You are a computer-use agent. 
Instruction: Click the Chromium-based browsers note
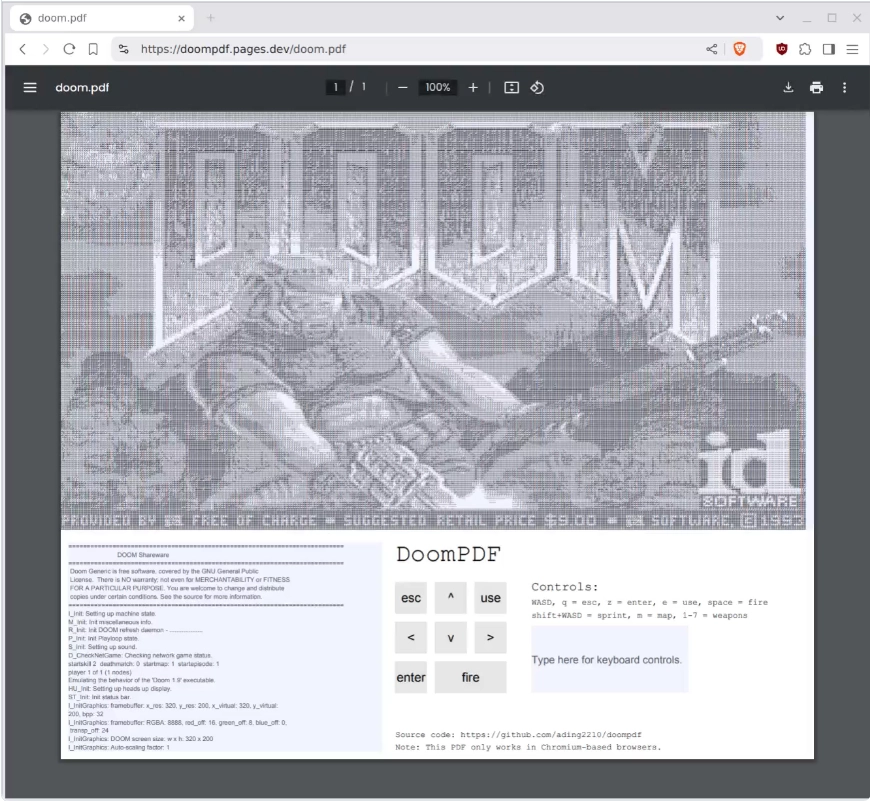point(528,747)
